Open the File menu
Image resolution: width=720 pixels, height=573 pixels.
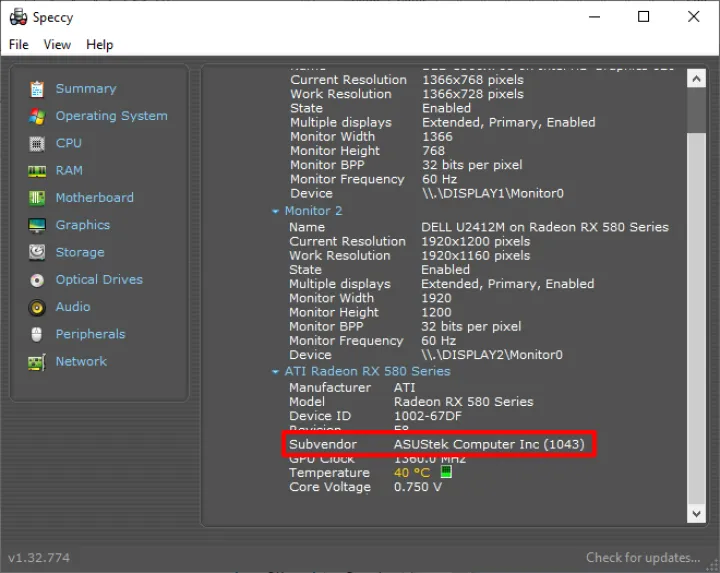(19, 44)
